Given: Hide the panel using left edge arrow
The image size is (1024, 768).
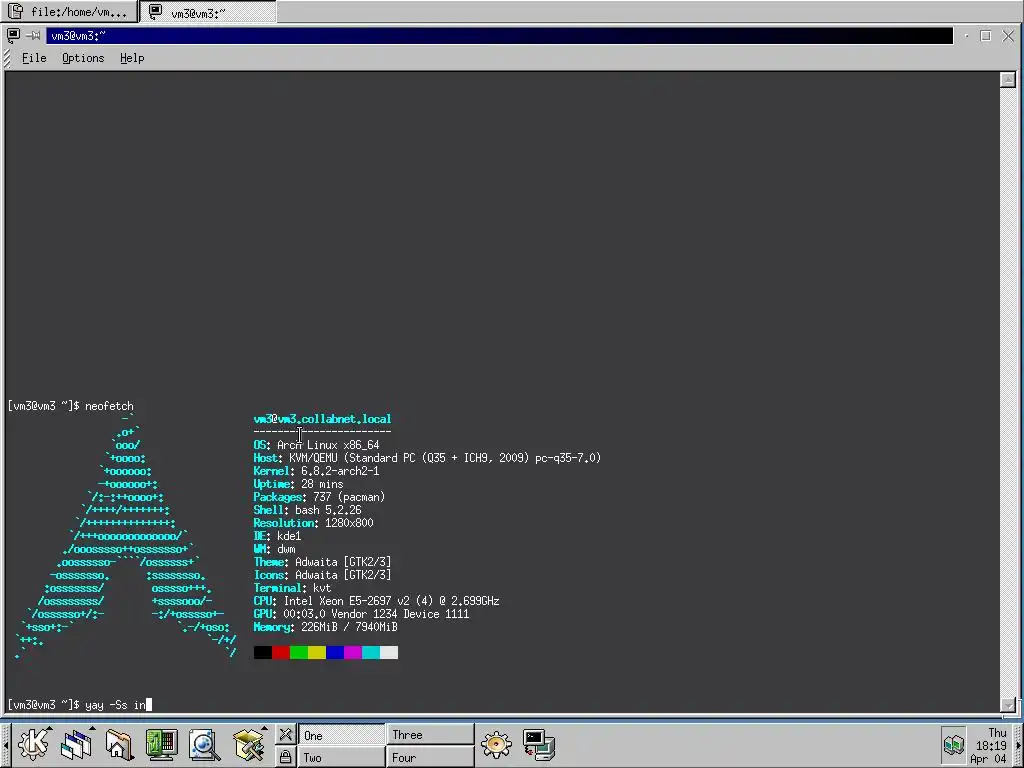Looking at the screenshot, I should 5,744.
